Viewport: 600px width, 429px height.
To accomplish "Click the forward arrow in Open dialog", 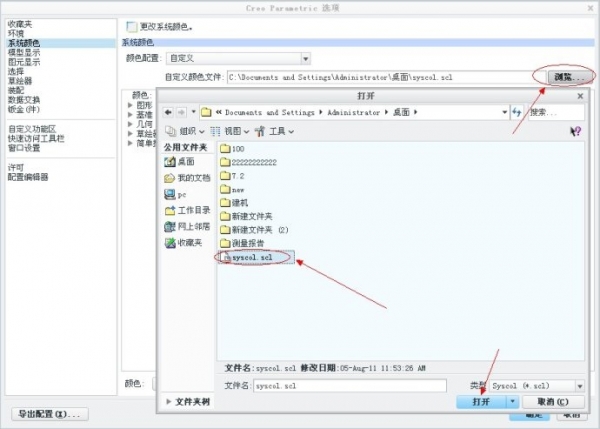I will tap(181, 112).
